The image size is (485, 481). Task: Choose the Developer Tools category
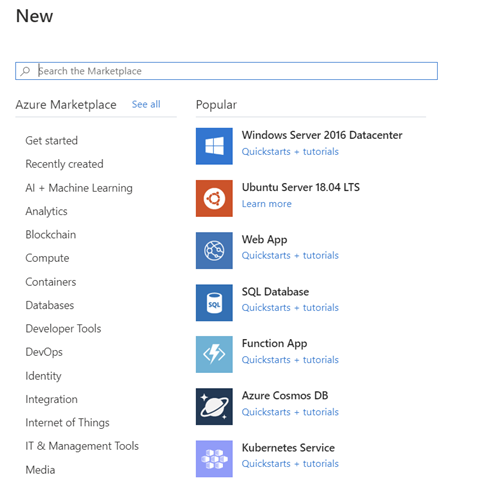(x=63, y=329)
